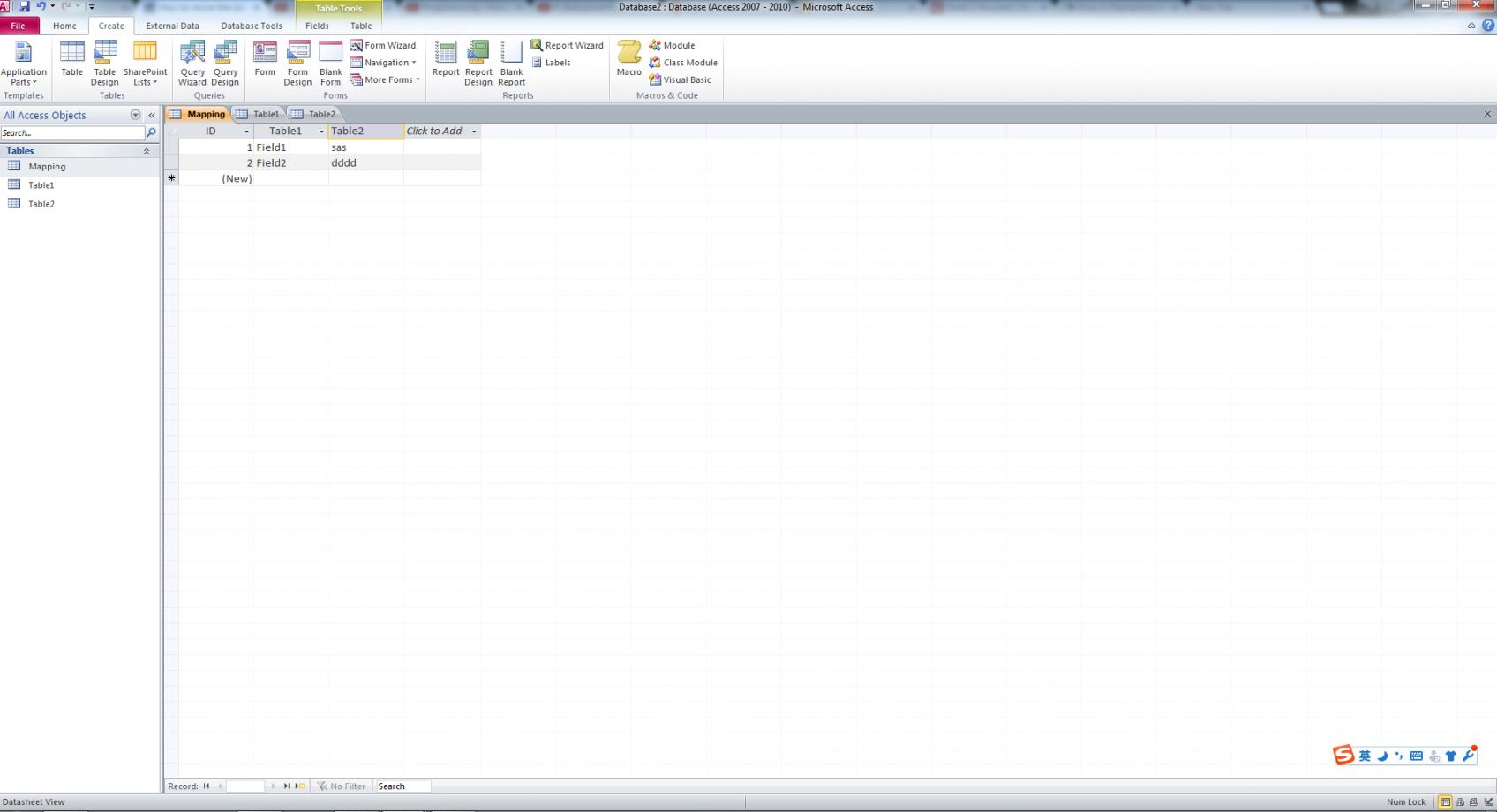Click the Undo arrow in Quick Access Toolbar
Viewport: 1497px width, 812px height.
(x=41, y=6)
